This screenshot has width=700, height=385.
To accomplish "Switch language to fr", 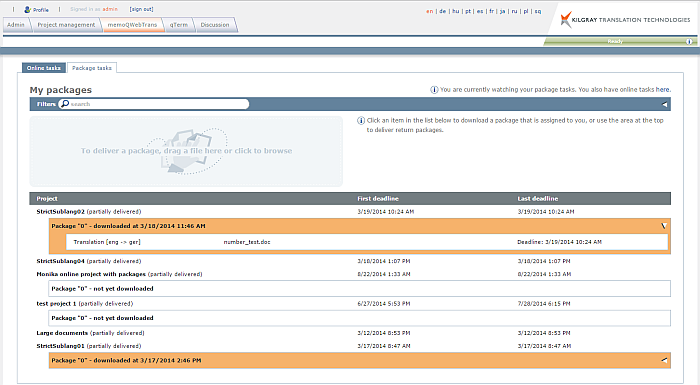I will 492,11.
